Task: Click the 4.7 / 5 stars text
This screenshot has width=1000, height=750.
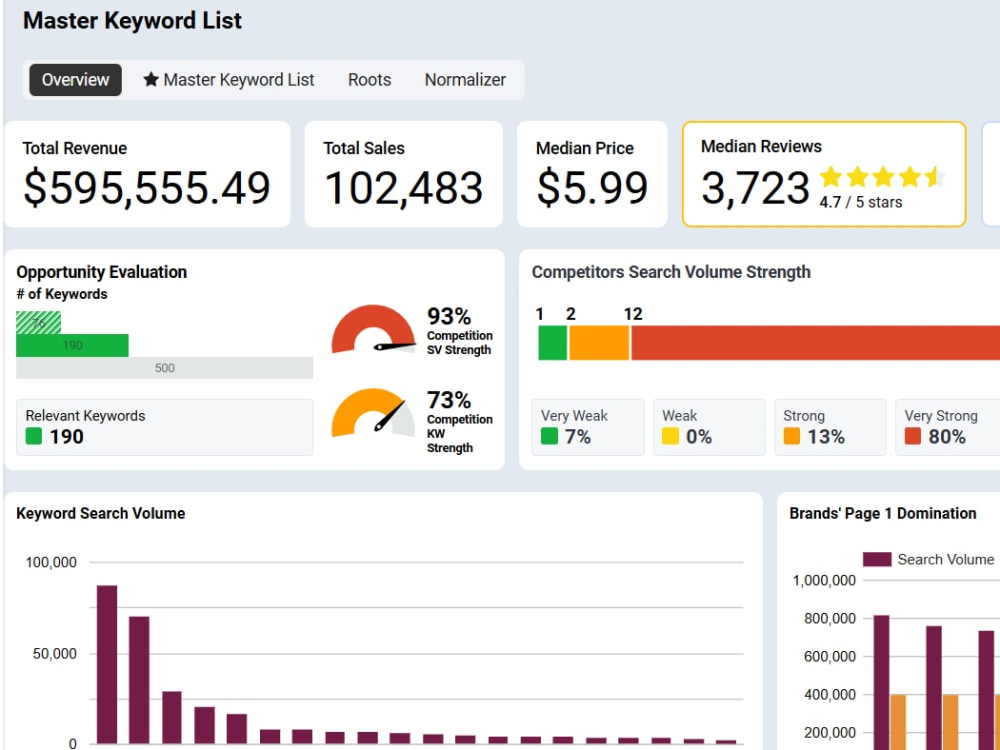Action: click(x=861, y=202)
